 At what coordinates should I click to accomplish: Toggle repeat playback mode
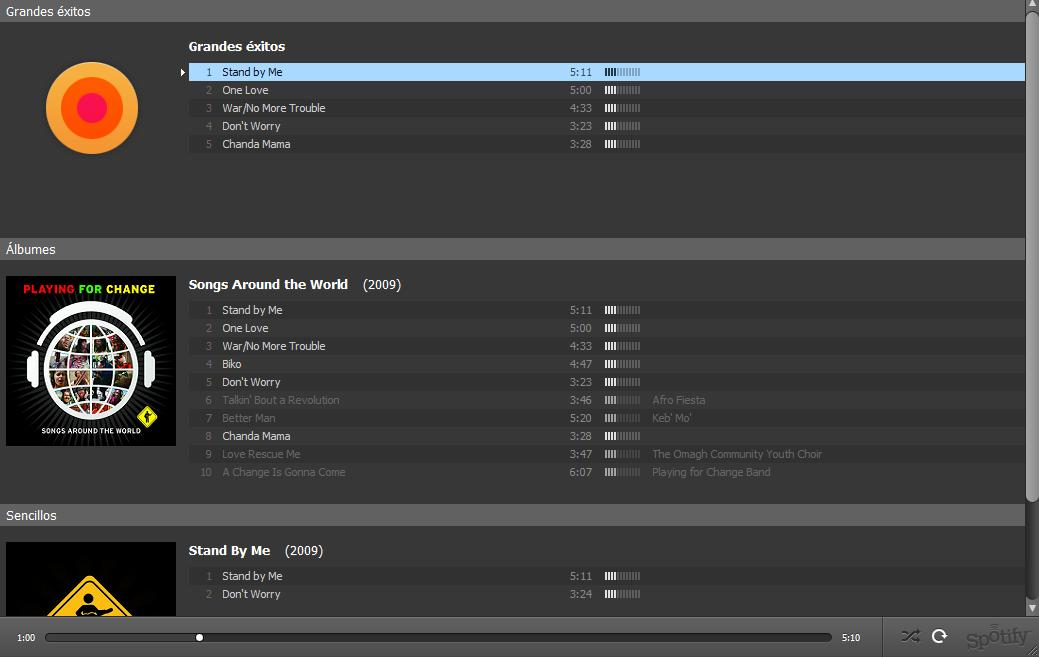click(940, 636)
